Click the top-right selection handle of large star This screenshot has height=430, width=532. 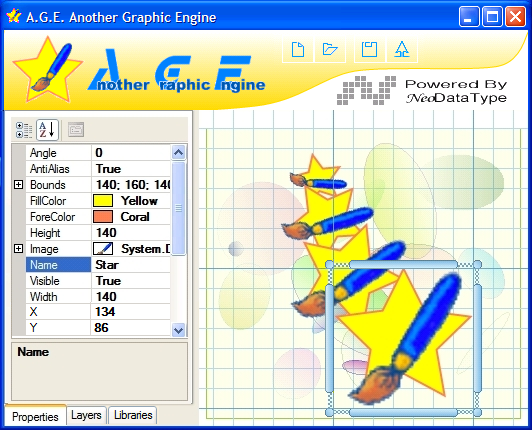point(477,264)
